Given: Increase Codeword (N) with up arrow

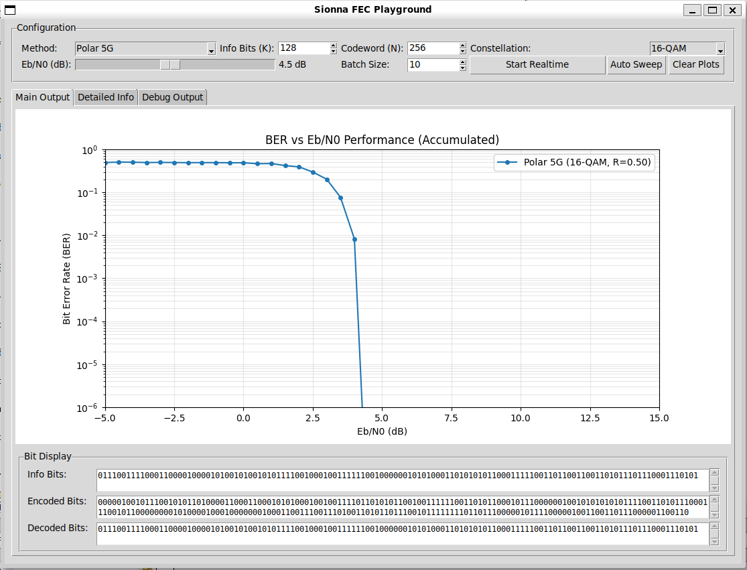Looking at the screenshot, I should click(462, 45).
